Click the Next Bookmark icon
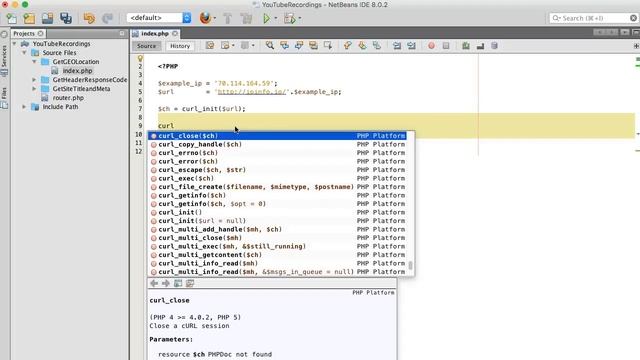The image size is (640, 360). (362, 46)
